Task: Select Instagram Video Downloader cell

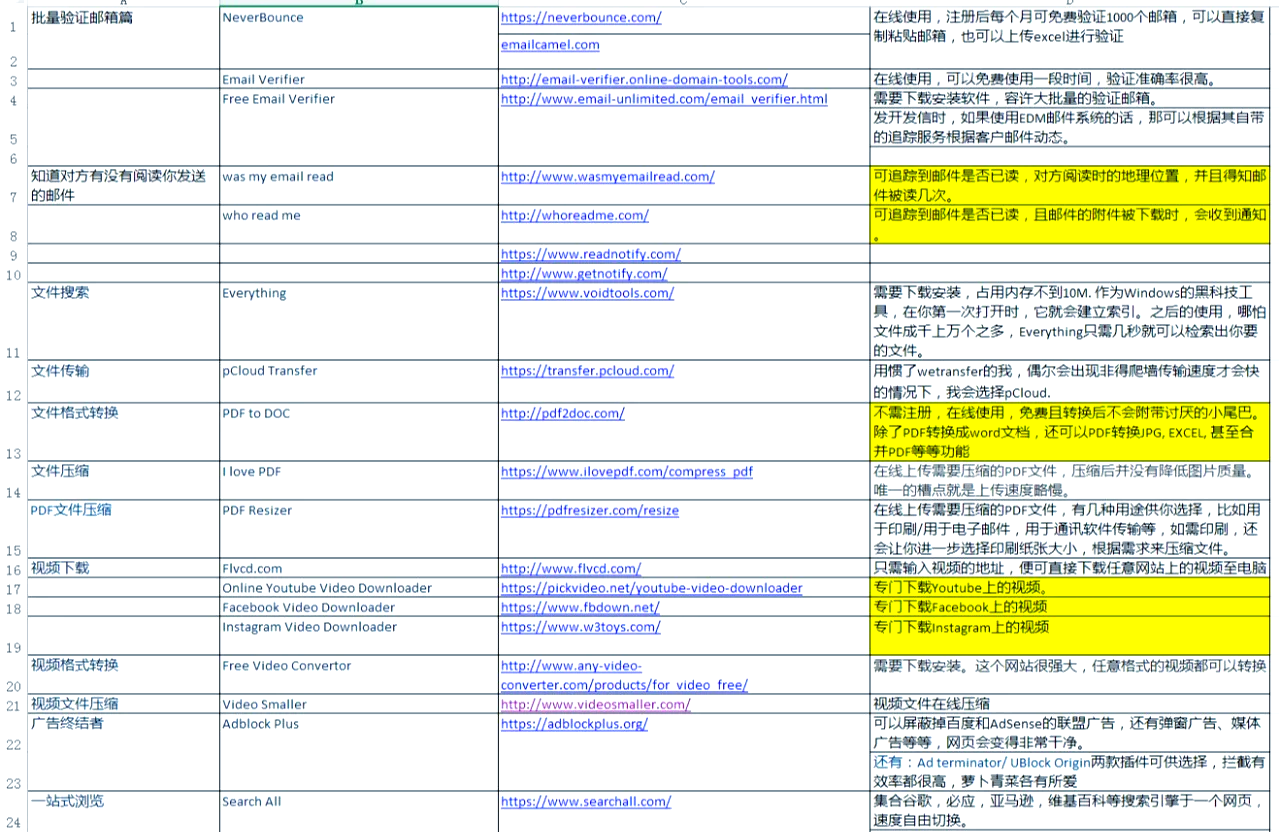Action: 359,637
